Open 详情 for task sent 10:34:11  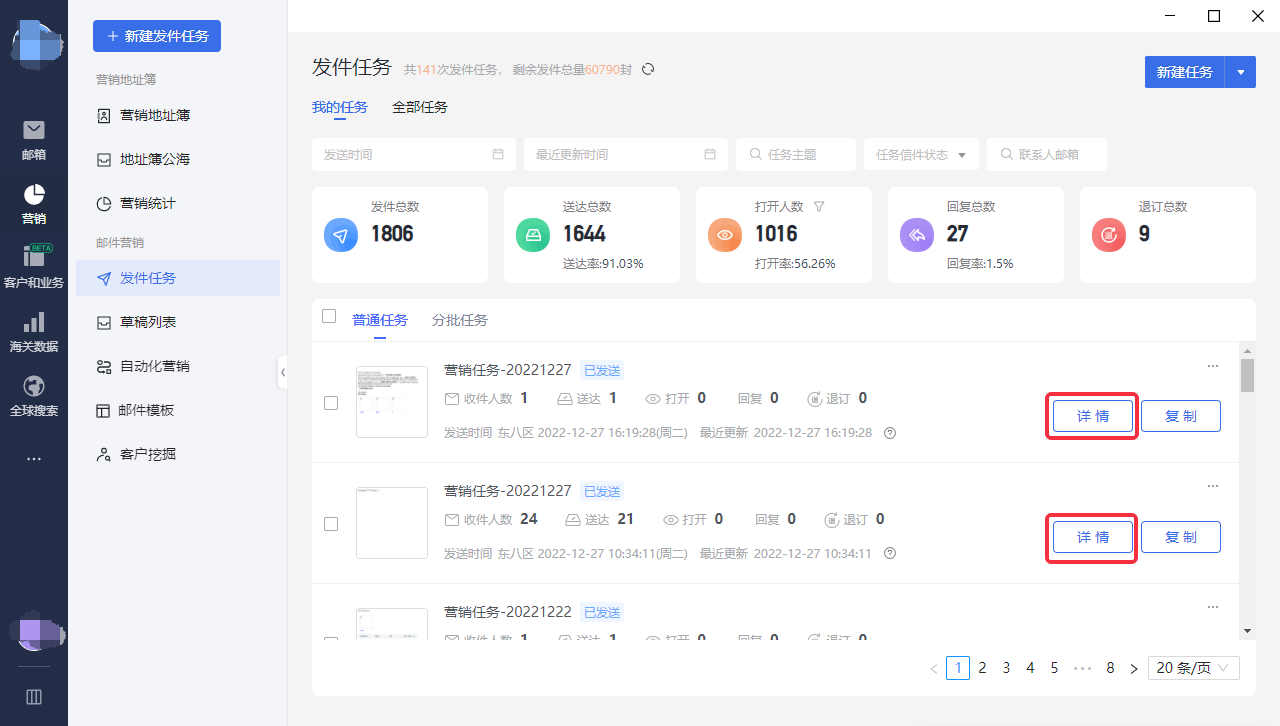click(x=1093, y=537)
